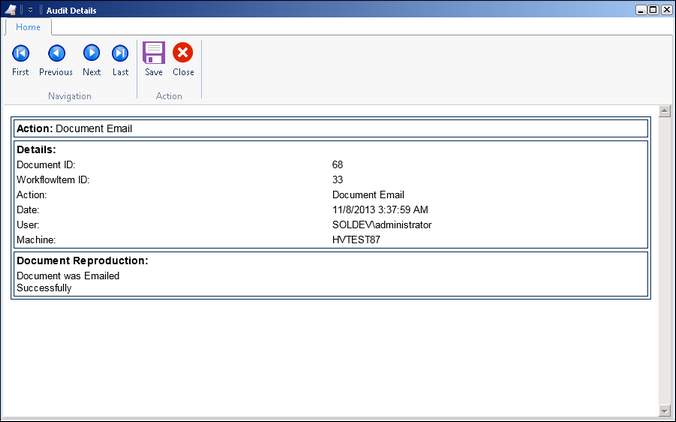Advance to the Next audit record
Viewport: 676px width, 422px height.
click(x=91, y=58)
